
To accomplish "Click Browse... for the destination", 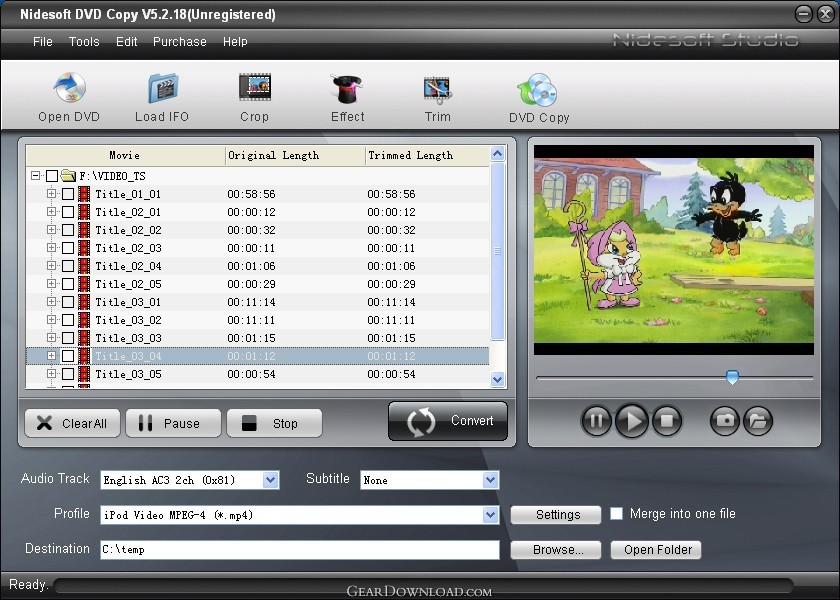I will click(x=556, y=550).
